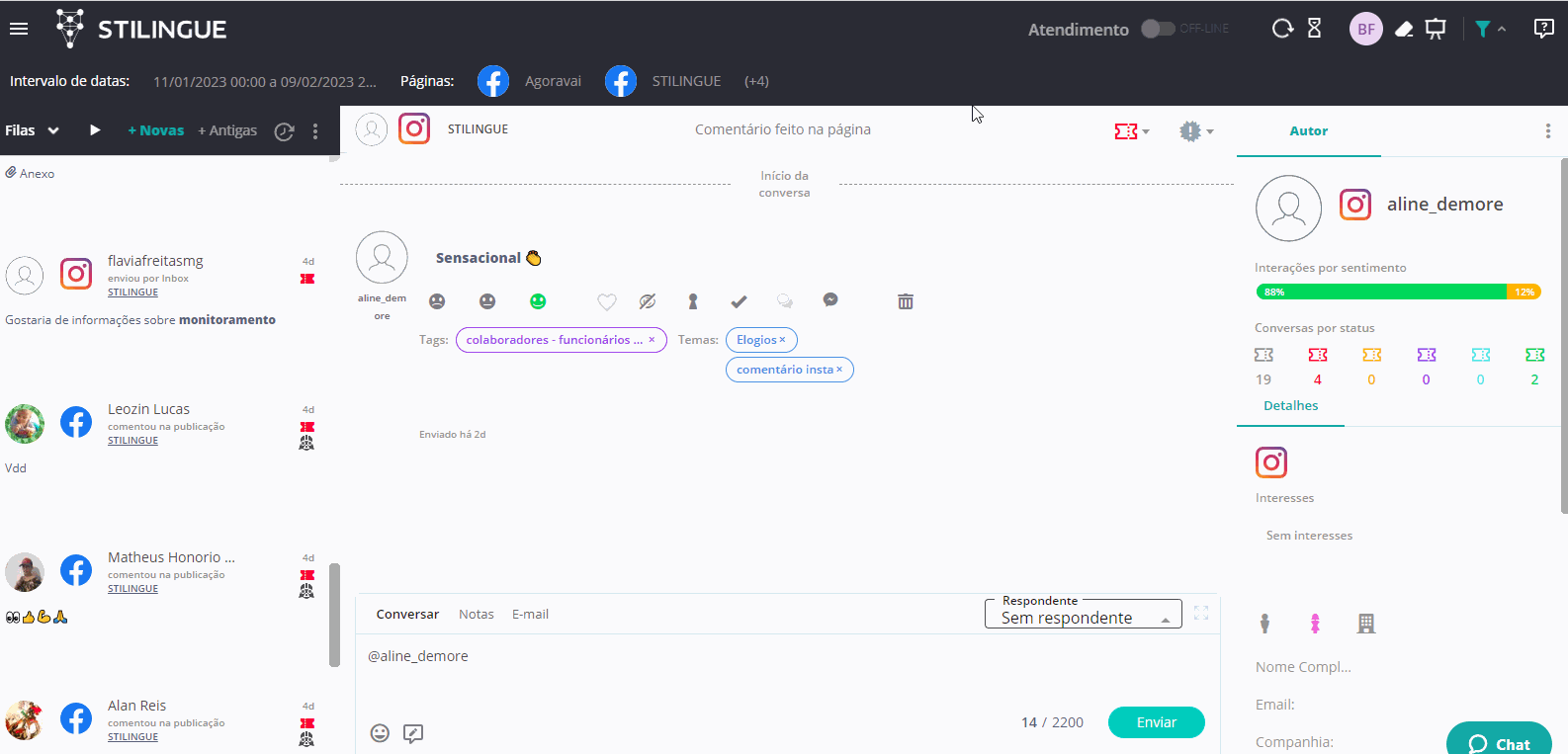Image resolution: width=1568 pixels, height=754 pixels.
Task: Click the reply text area with @aline_demore
Action: tap(786, 667)
